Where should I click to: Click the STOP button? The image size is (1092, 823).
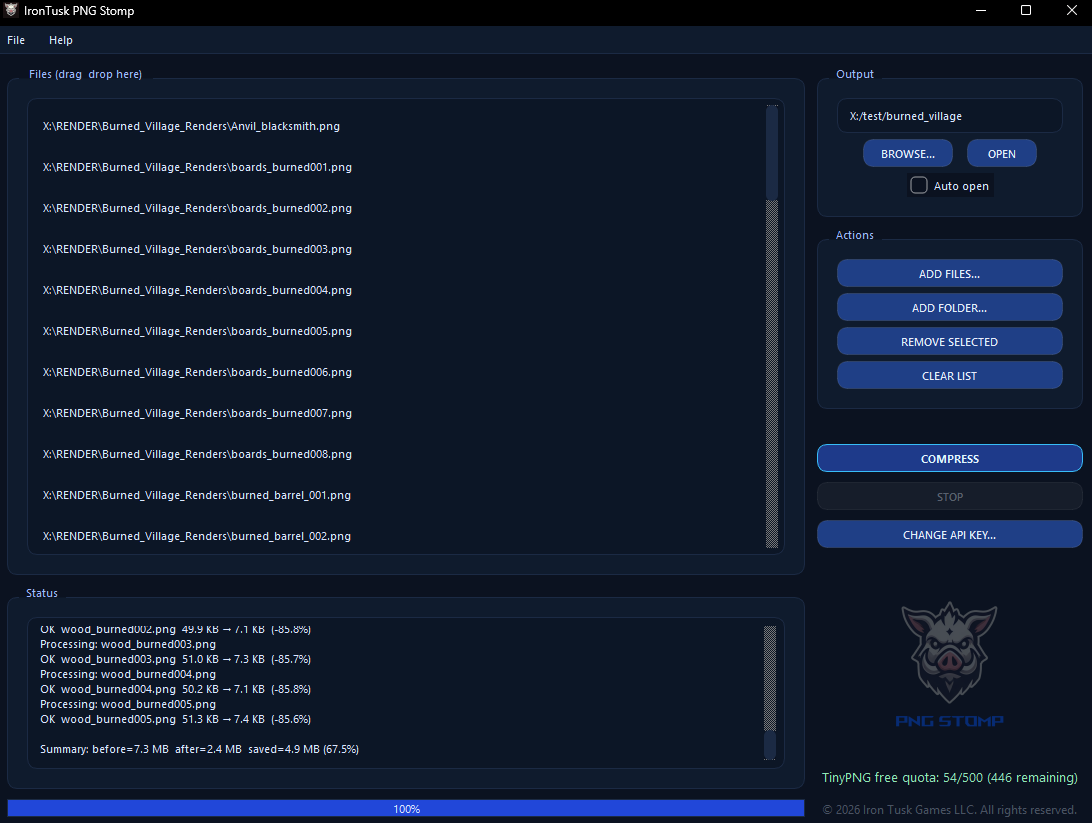pyautogui.click(x=949, y=497)
